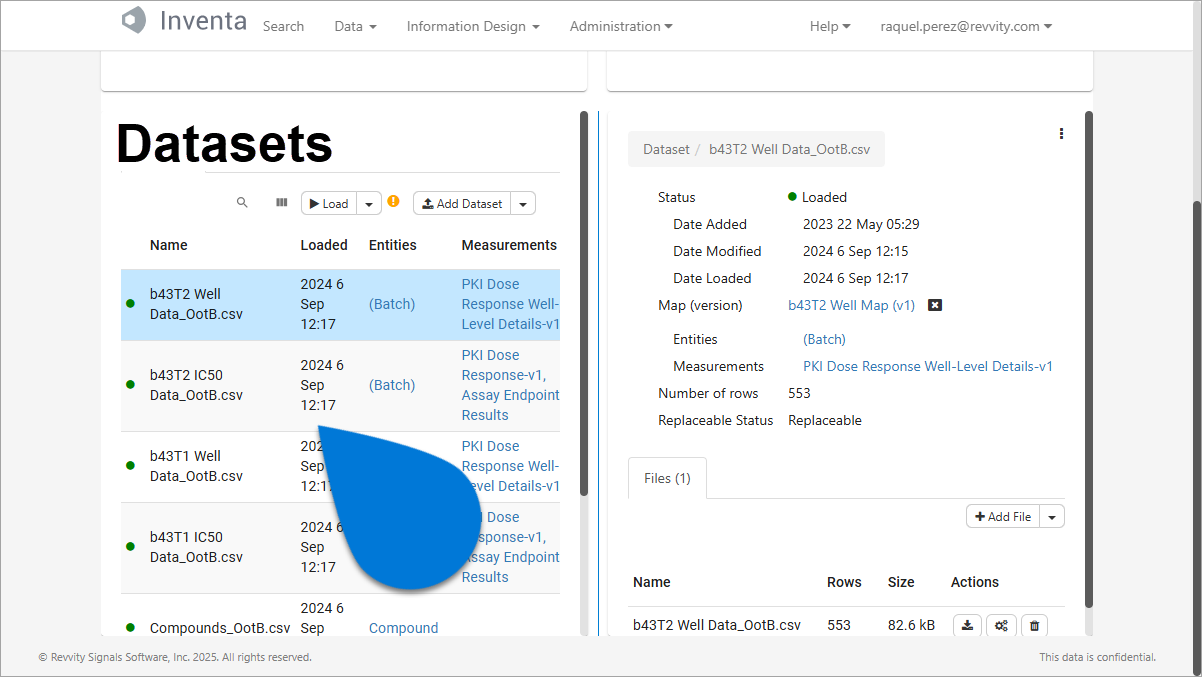Delete the file using the trash icon
The width and height of the screenshot is (1202, 677).
(x=1034, y=625)
